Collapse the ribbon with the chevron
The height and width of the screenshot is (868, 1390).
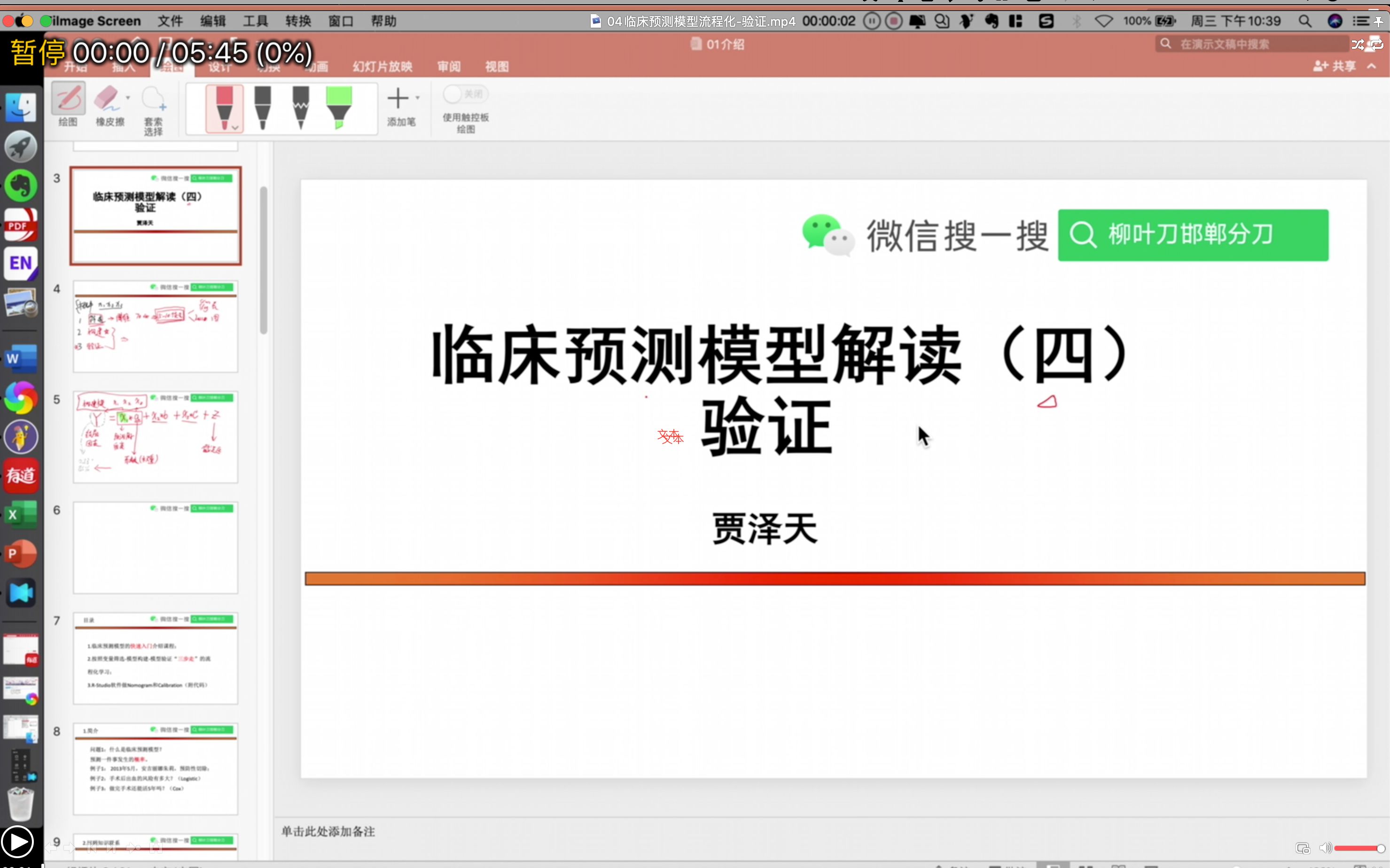point(1372,66)
